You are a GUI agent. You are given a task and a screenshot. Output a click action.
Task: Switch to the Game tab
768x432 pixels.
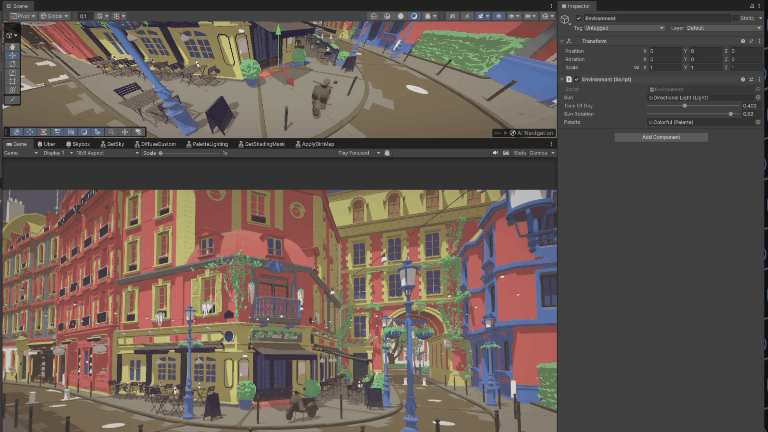tap(17, 144)
